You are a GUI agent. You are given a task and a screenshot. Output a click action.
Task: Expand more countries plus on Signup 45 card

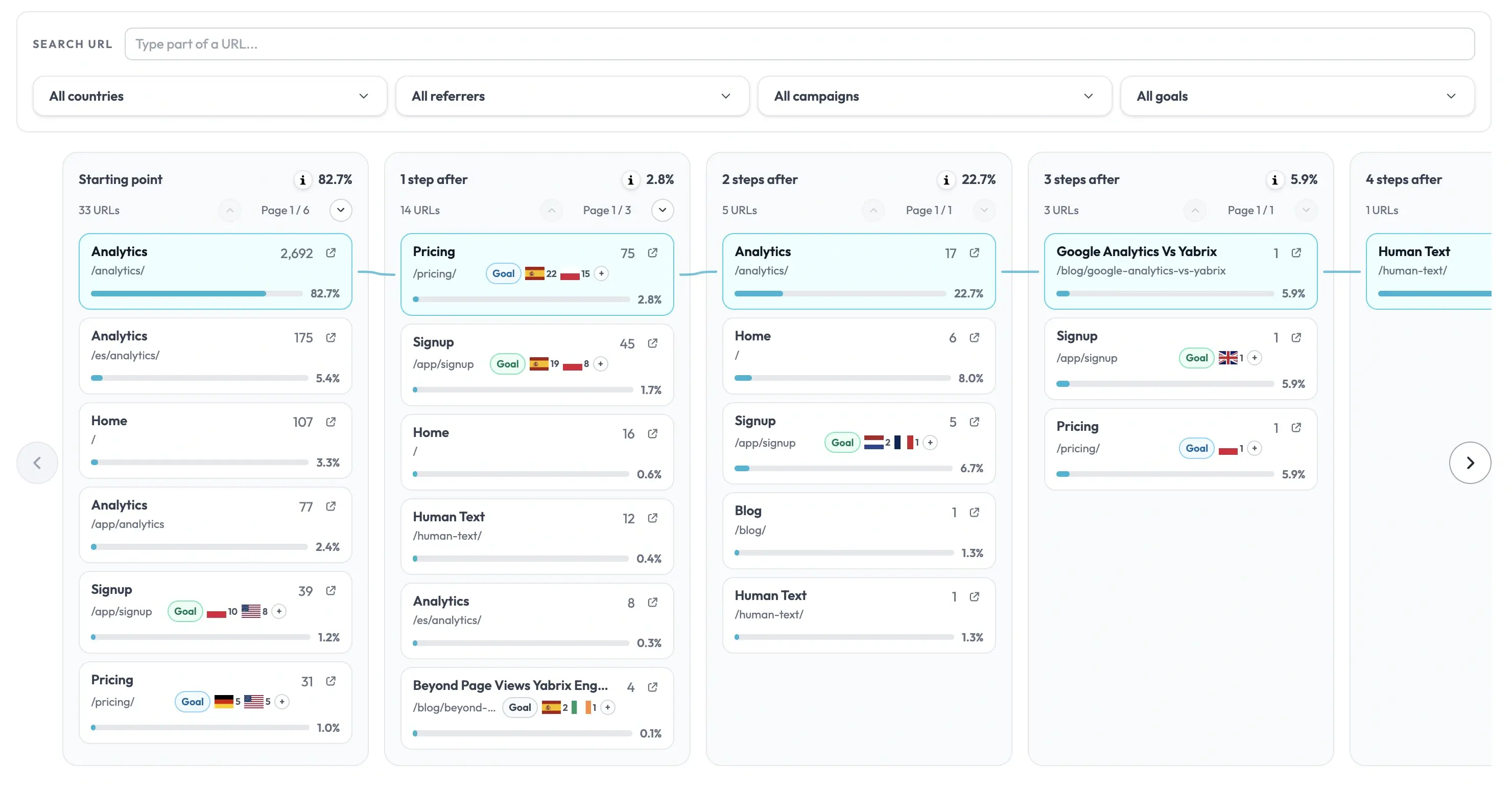(600, 364)
